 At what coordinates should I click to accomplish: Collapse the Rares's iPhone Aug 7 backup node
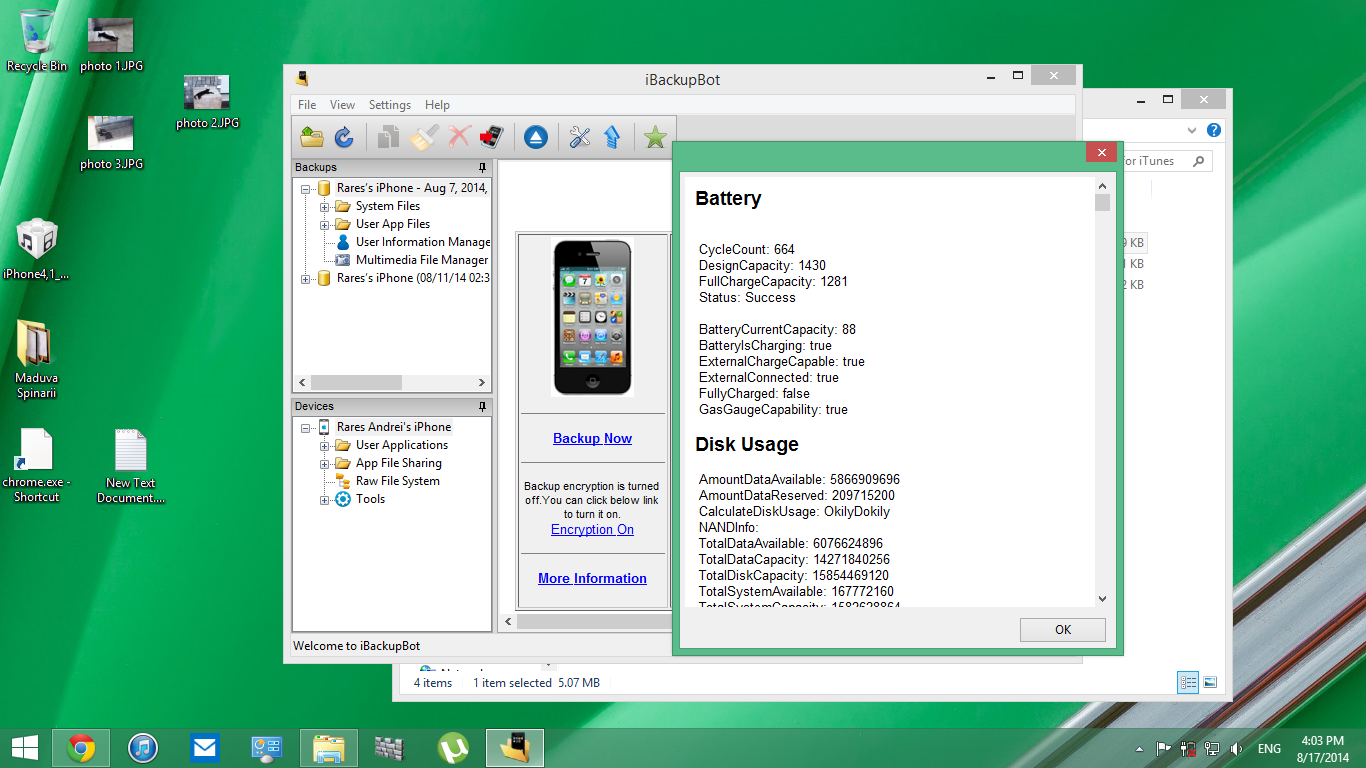pyautogui.click(x=306, y=188)
